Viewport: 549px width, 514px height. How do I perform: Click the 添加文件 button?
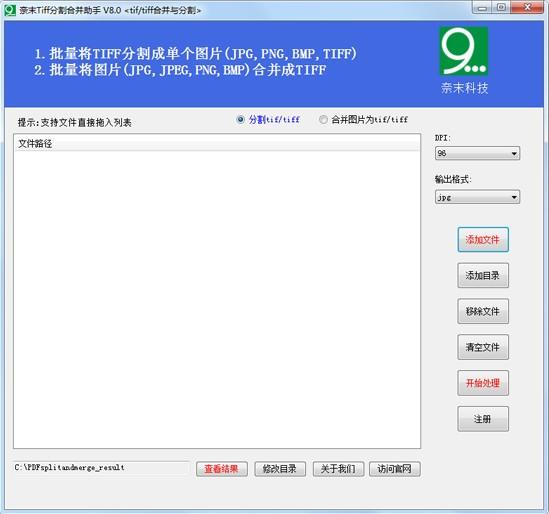483,240
